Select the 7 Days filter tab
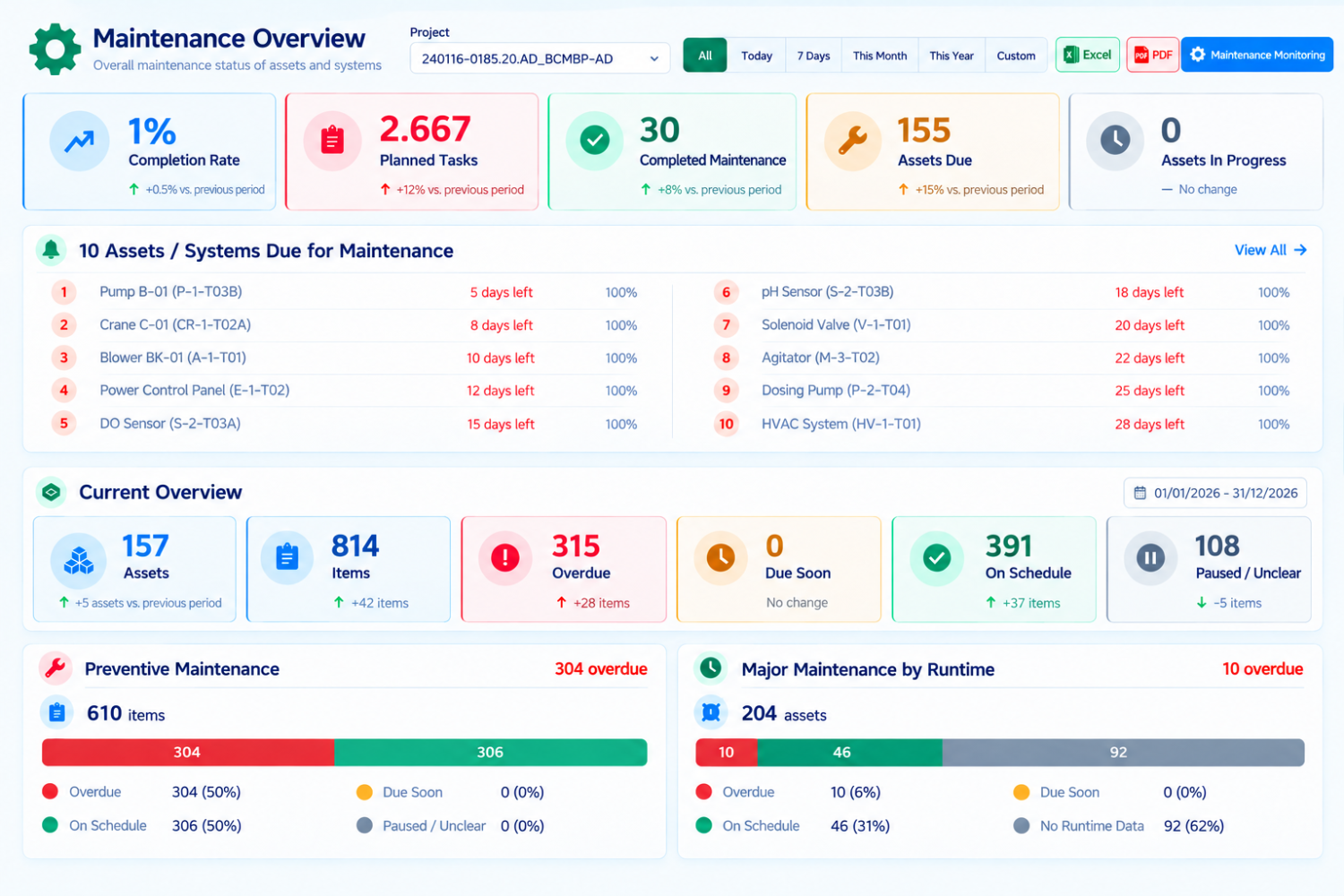Screen dimensions: 1344x896 pyautogui.click(x=814, y=56)
